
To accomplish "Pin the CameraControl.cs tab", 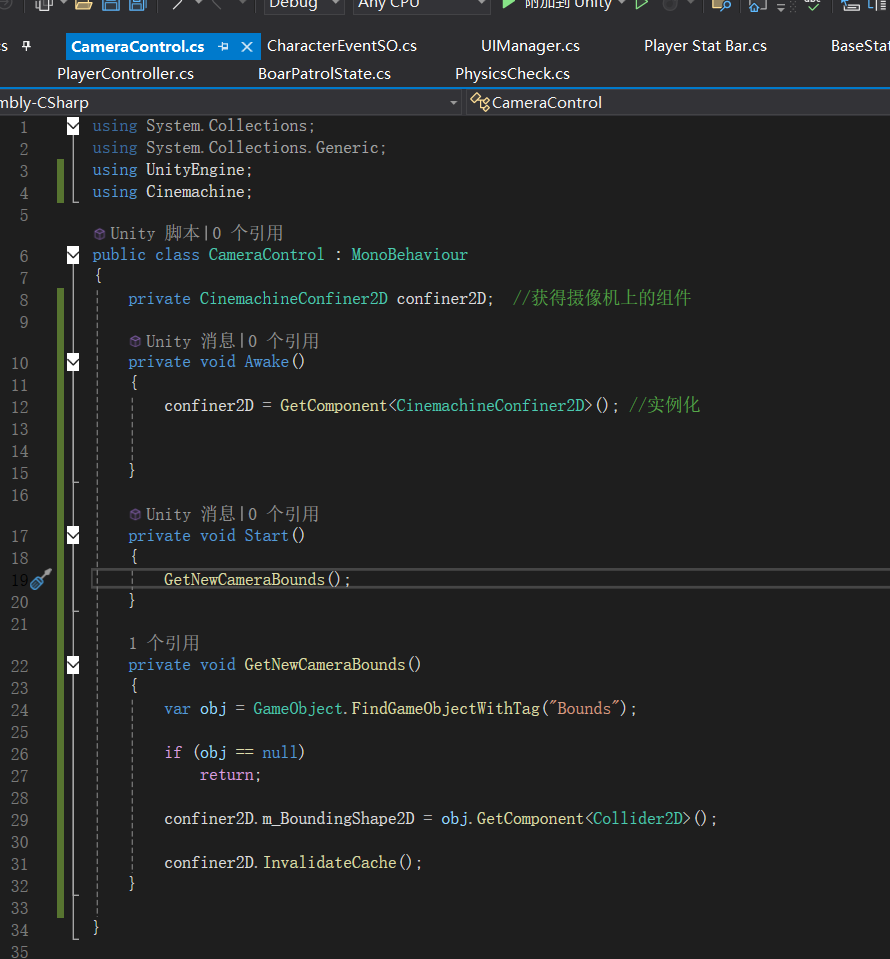I will pyautogui.click(x=223, y=47).
